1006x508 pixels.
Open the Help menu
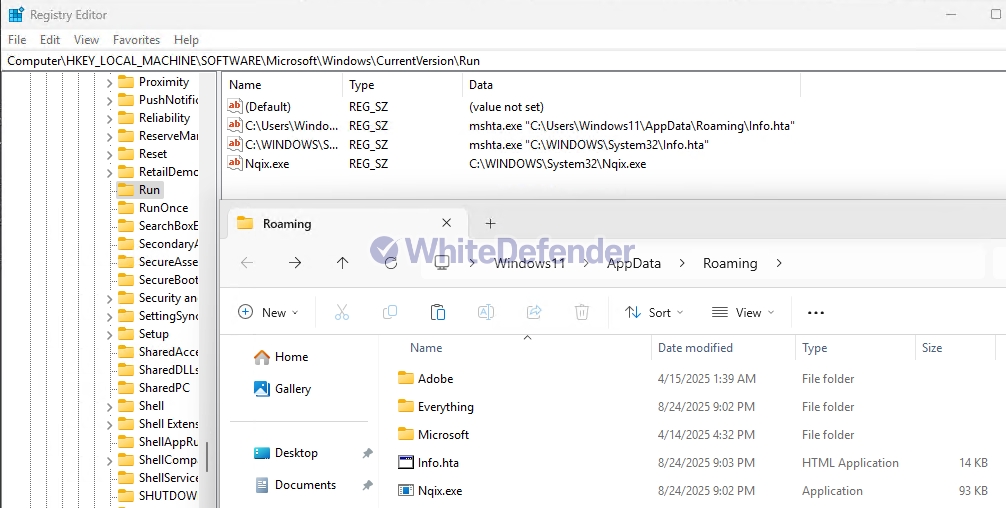coord(186,40)
